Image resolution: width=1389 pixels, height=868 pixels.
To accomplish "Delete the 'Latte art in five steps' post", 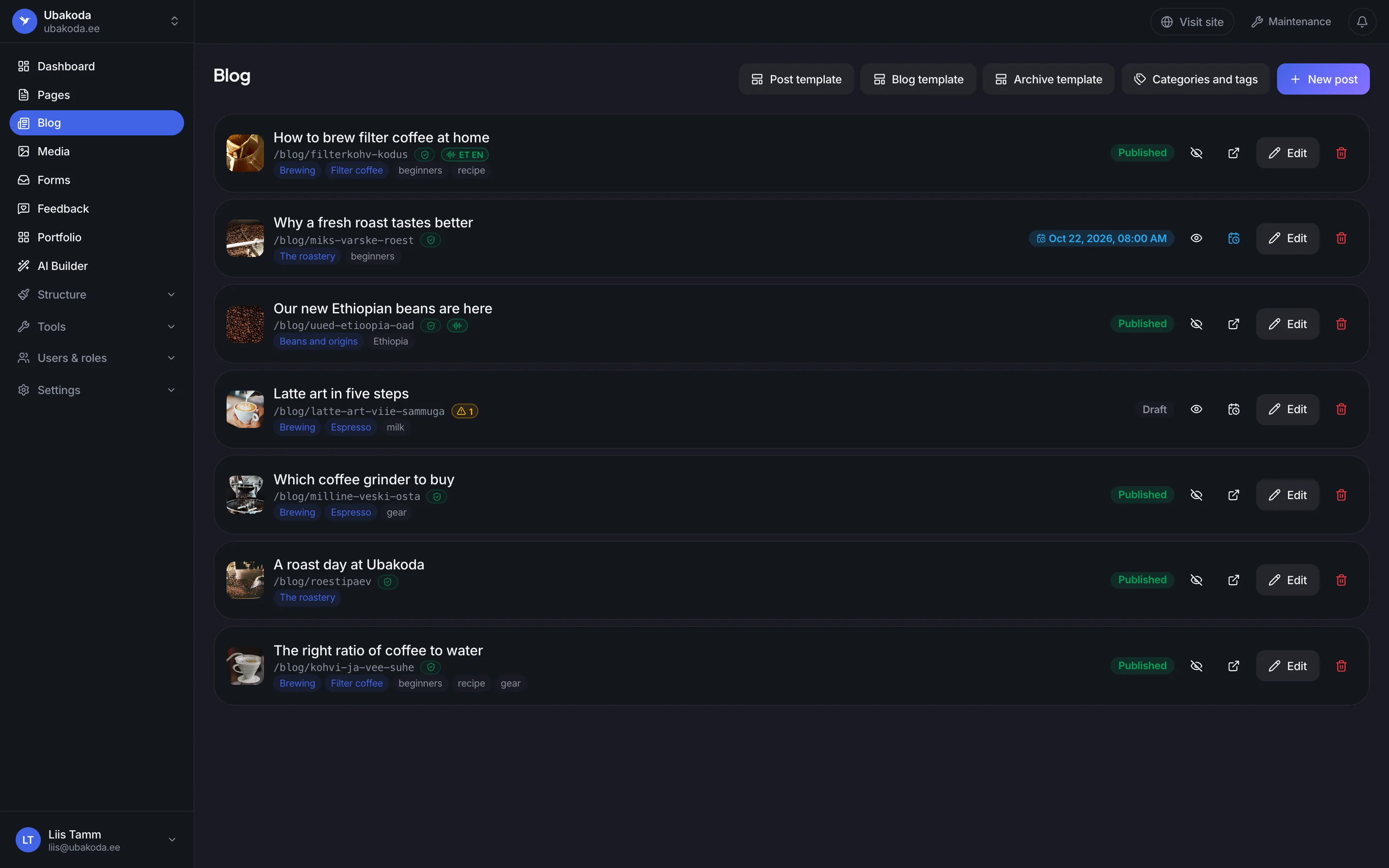I will click(x=1341, y=409).
